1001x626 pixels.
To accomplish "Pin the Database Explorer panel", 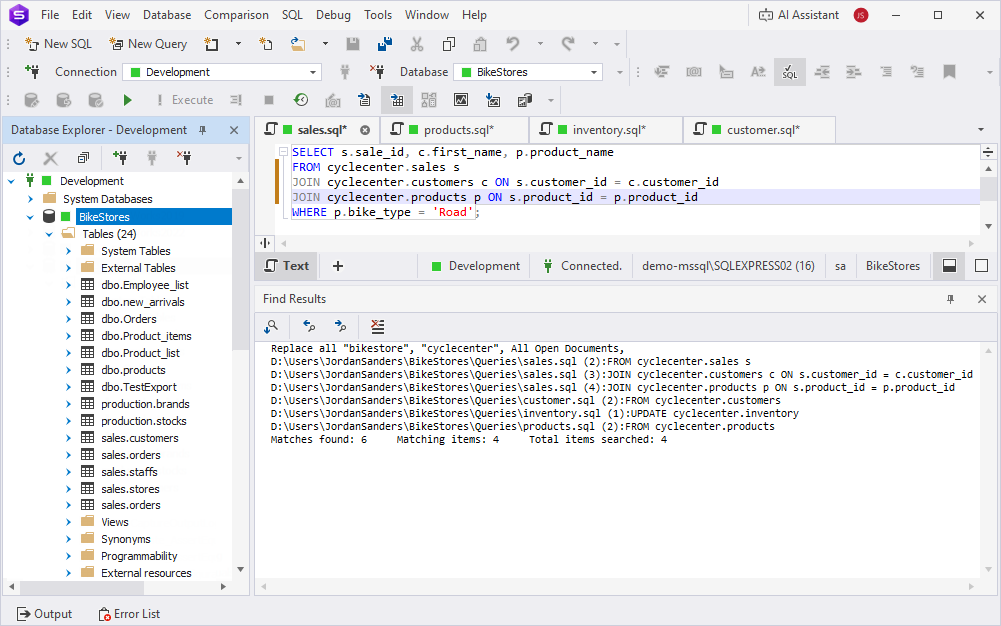I will point(203,130).
